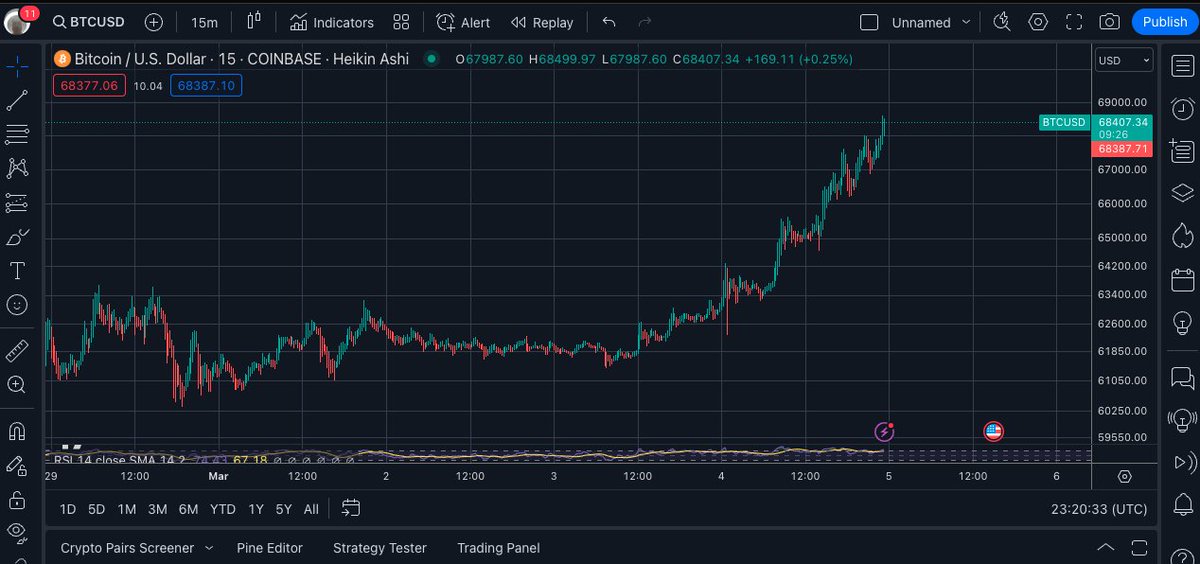Open the chart patterns tool
The image size is (1200, 564).
17,168
